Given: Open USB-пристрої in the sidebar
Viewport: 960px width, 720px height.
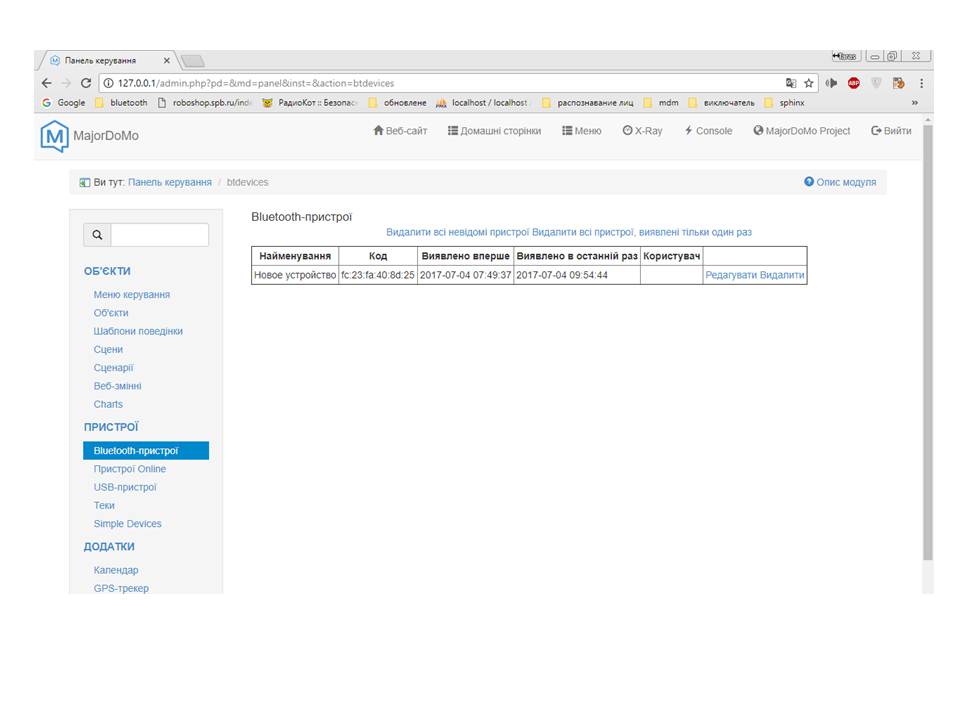Looking at the screenshot, I should tap(125, 487).
